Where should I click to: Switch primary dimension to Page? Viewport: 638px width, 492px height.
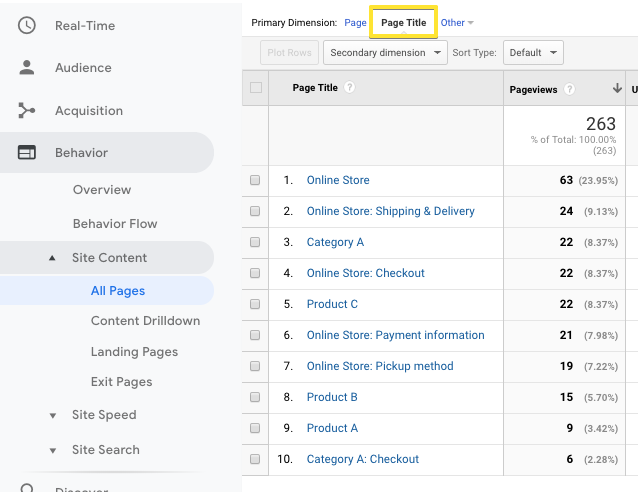(355, 22)
